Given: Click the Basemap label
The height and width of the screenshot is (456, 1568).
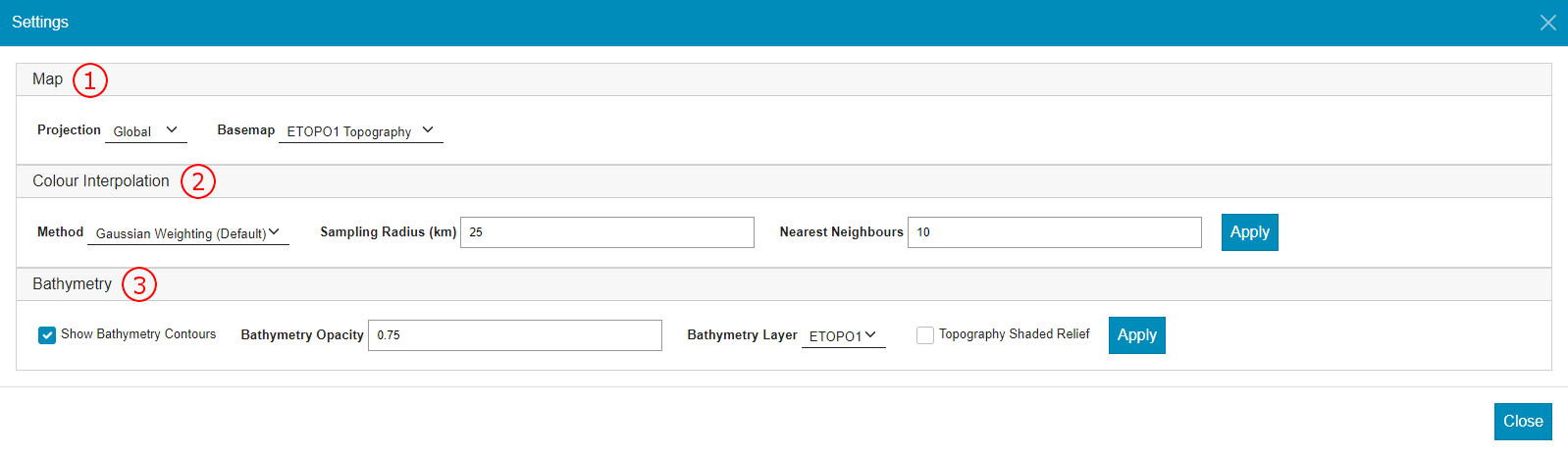Looking at the screenshot, I should (x=246, y=130).
